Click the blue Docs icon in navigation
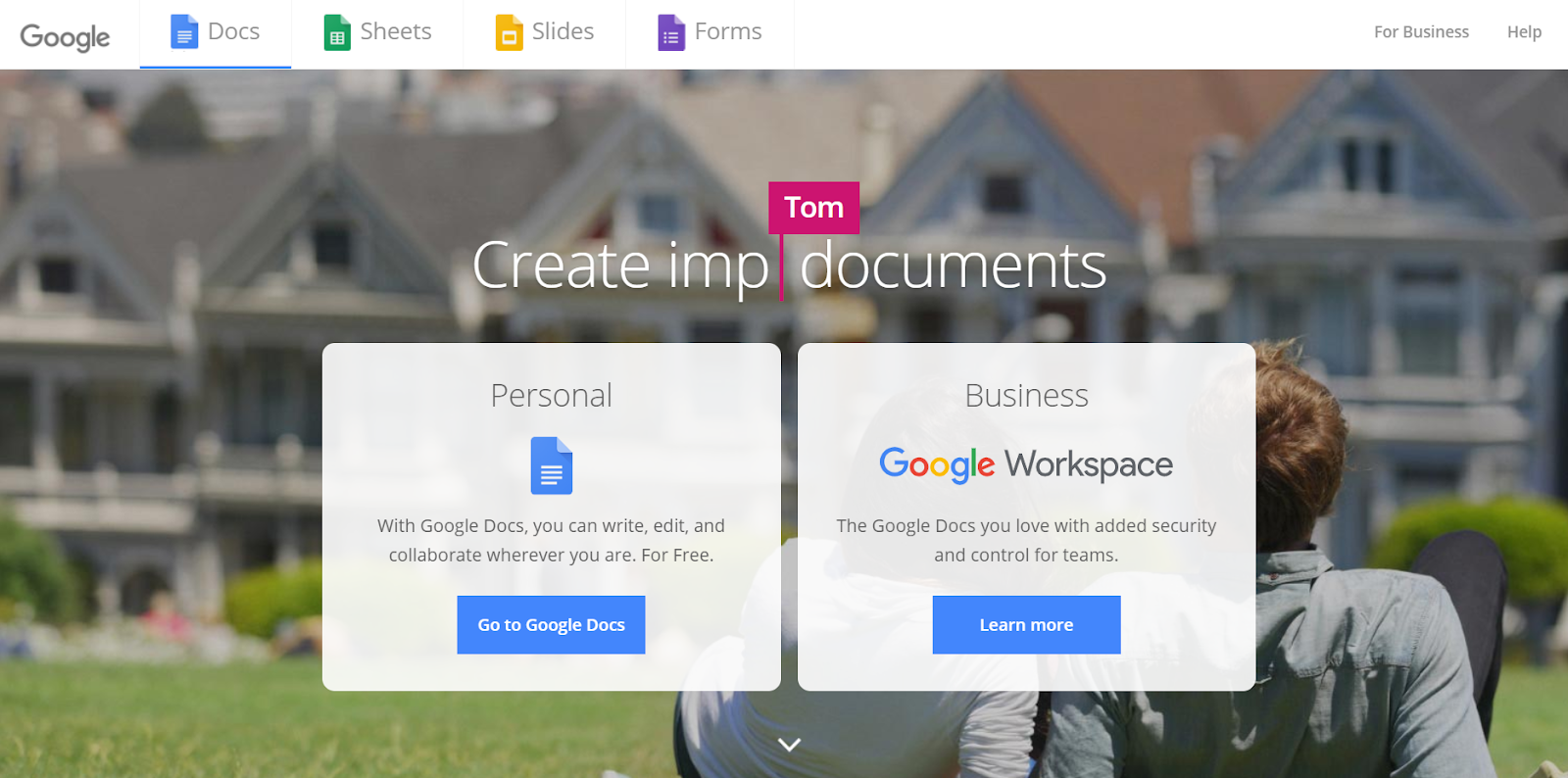 [x=184, y=32]
